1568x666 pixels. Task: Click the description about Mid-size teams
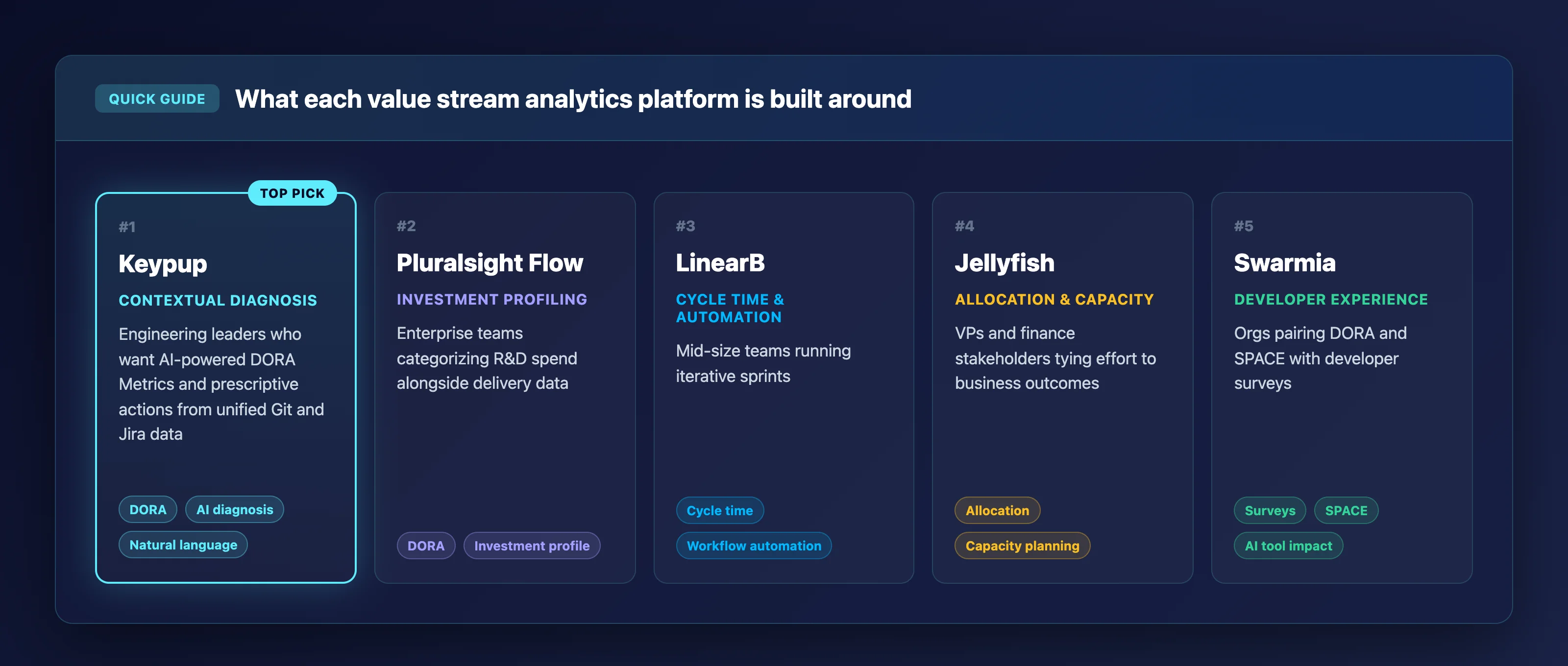pyautogui.click(x=763, y=363)
